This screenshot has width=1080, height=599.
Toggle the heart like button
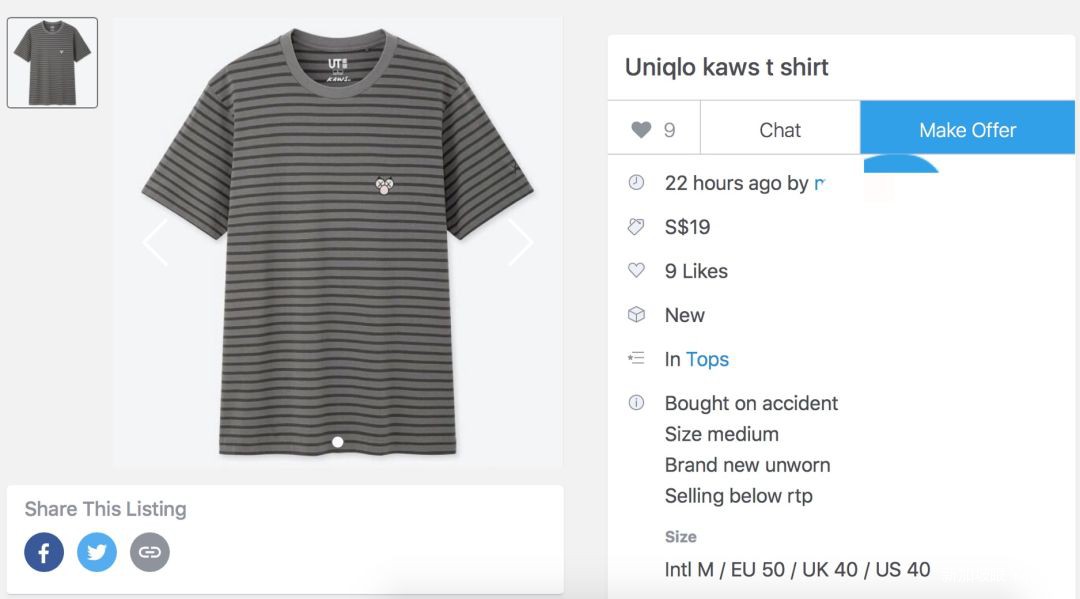pyautogui.click(x=653, y=130)
